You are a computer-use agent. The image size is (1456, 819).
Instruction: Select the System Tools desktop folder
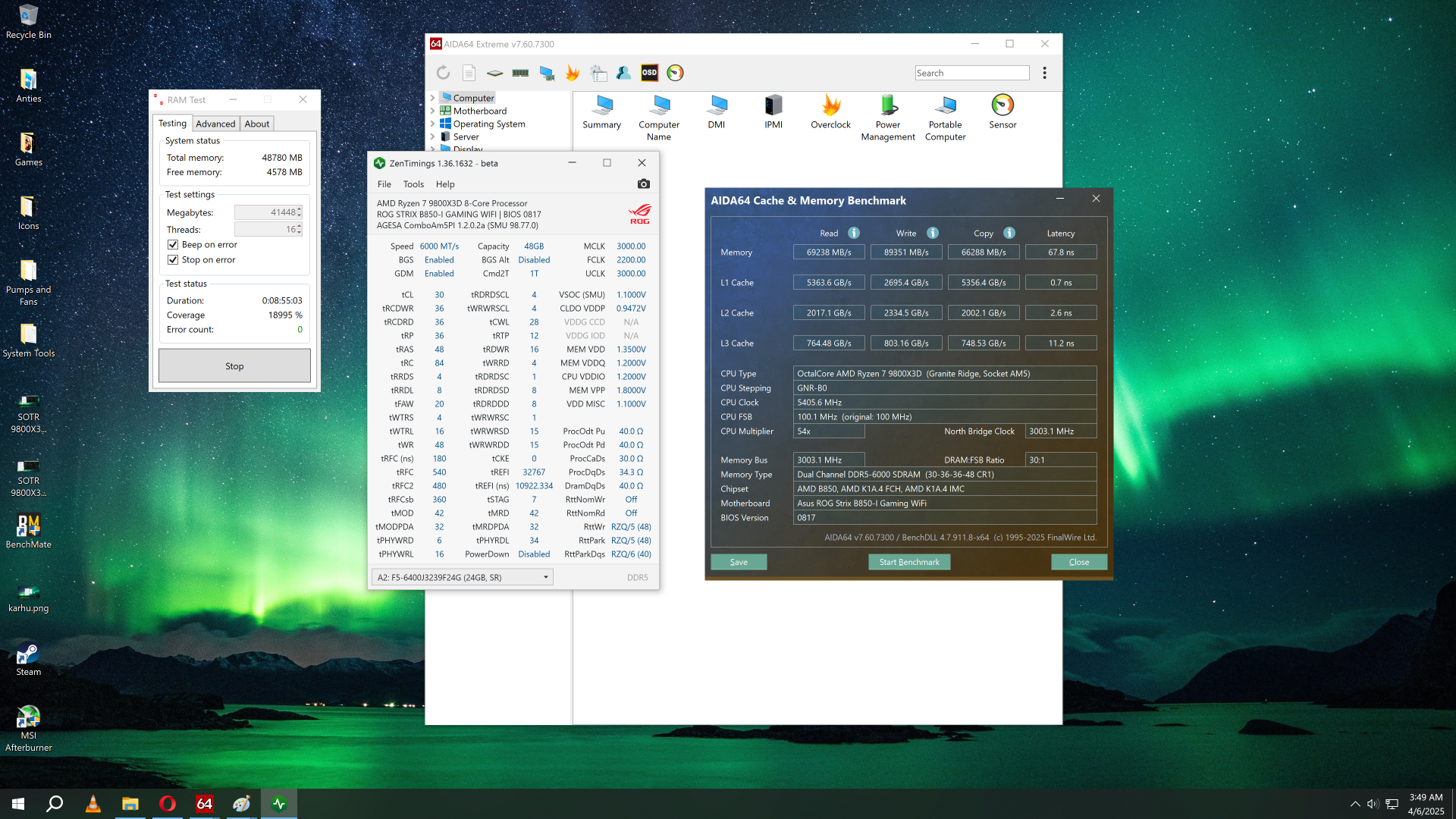point(29,340)
